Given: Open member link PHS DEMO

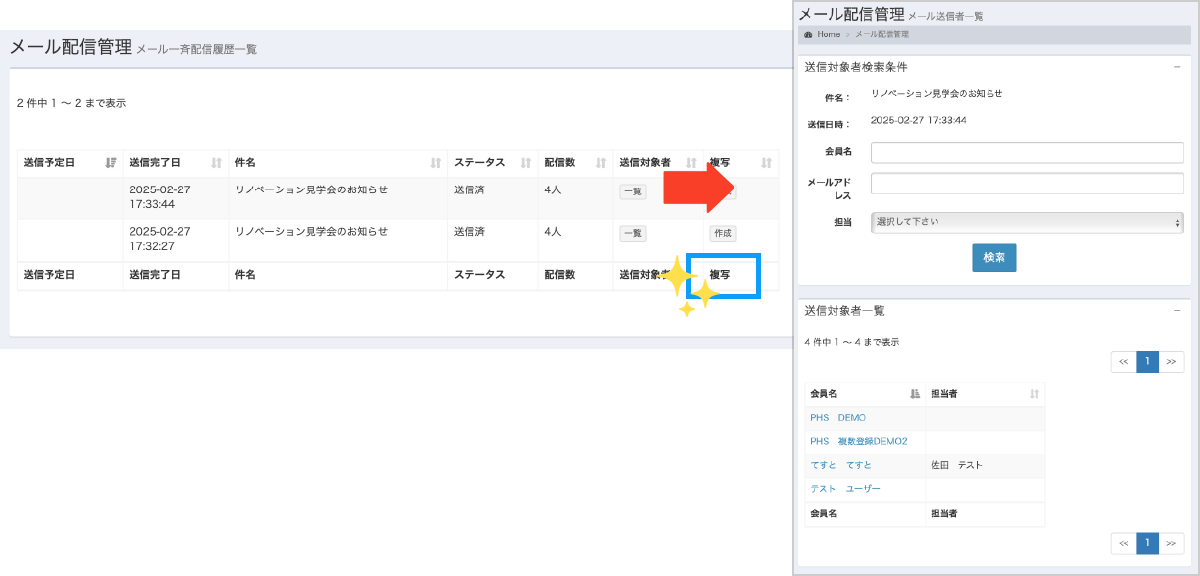Looking at the screenshot, I should tap(838, 418).
